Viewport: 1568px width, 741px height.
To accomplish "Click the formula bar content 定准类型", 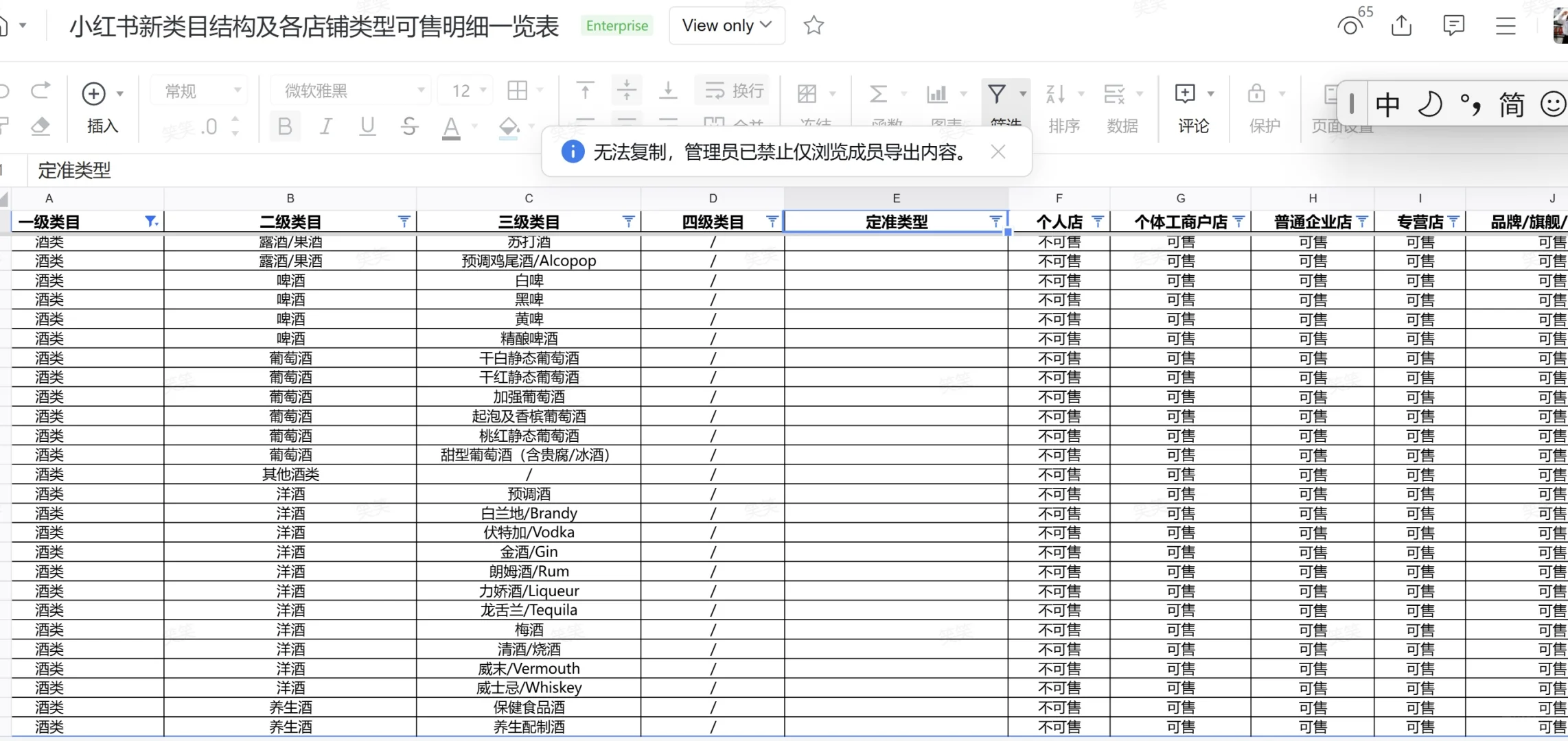I will [74, 170].
